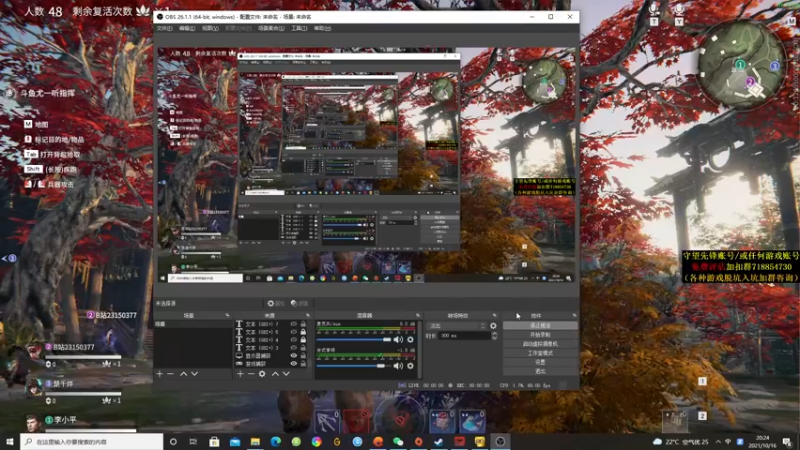Add a new source with the Sources plus icon
This screenshot has width=800, height=450.
coord(240,374)
